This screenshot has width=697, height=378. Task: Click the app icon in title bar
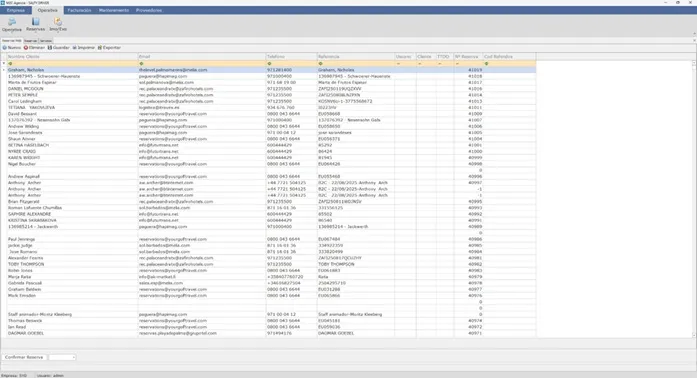[x=3, y=3]
